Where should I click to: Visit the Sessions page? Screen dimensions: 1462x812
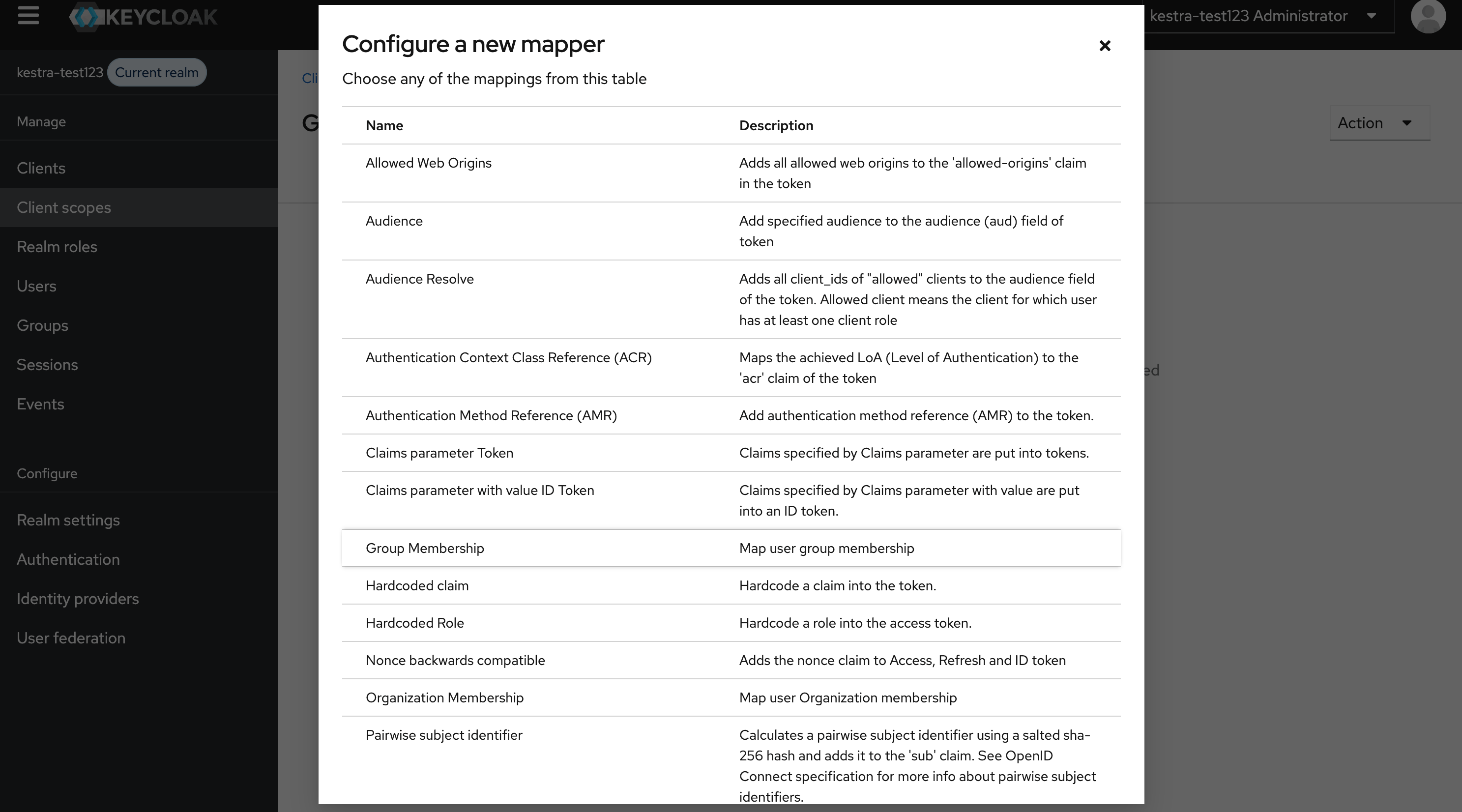(x=47, y=364)
